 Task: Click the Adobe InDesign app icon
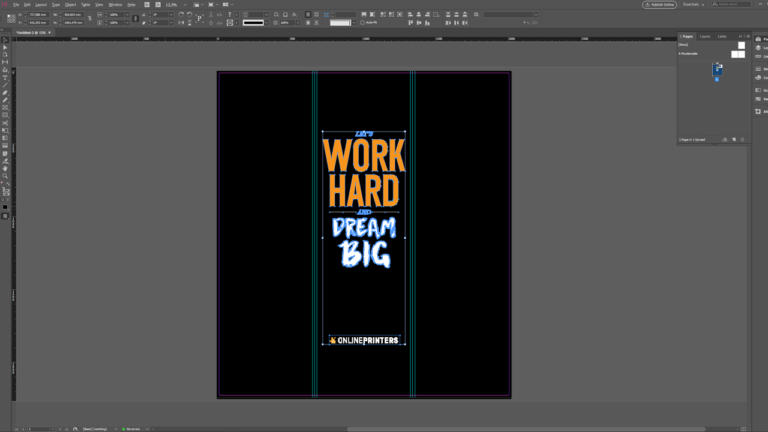coord(5,4)
